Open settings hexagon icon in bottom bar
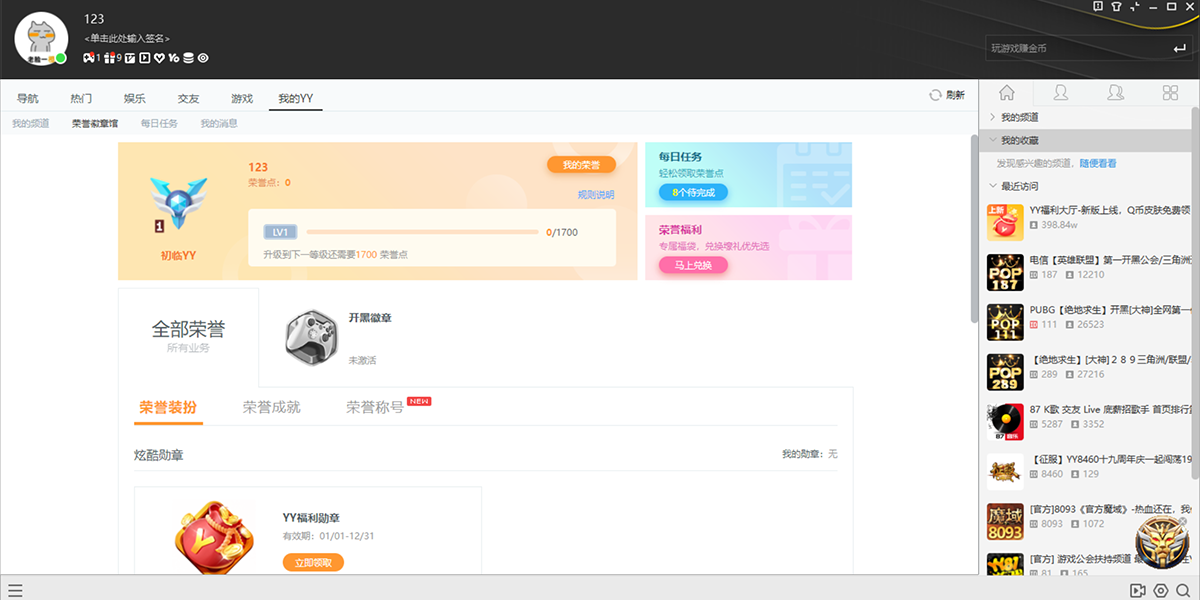The width and height of the screenshot is (1200, 600). [x=1161, y=590]
